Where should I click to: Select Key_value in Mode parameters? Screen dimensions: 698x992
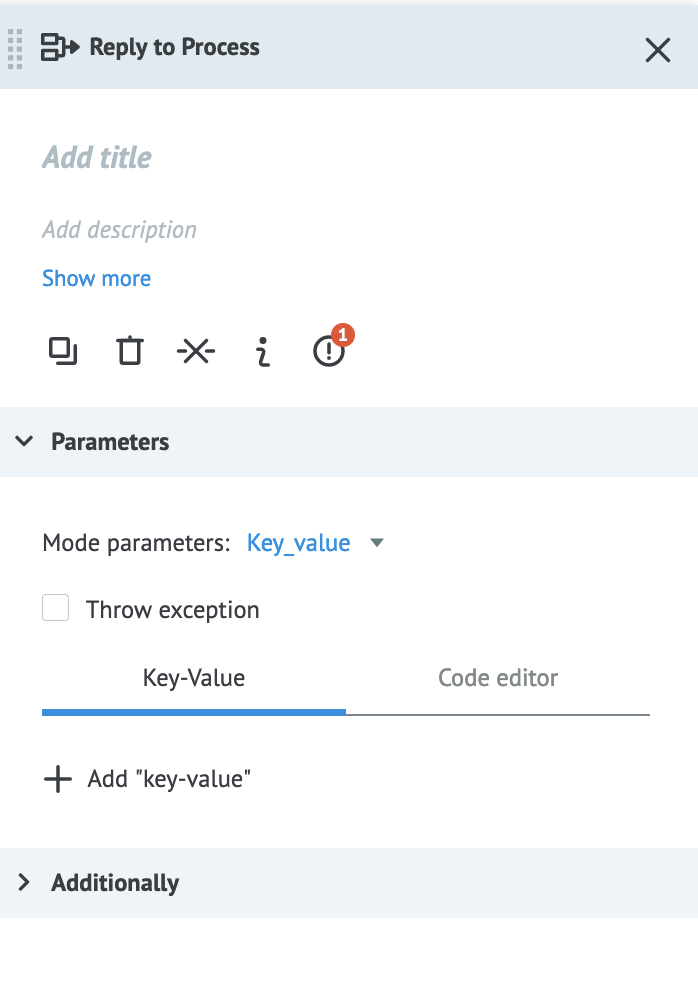click(299, 542)
